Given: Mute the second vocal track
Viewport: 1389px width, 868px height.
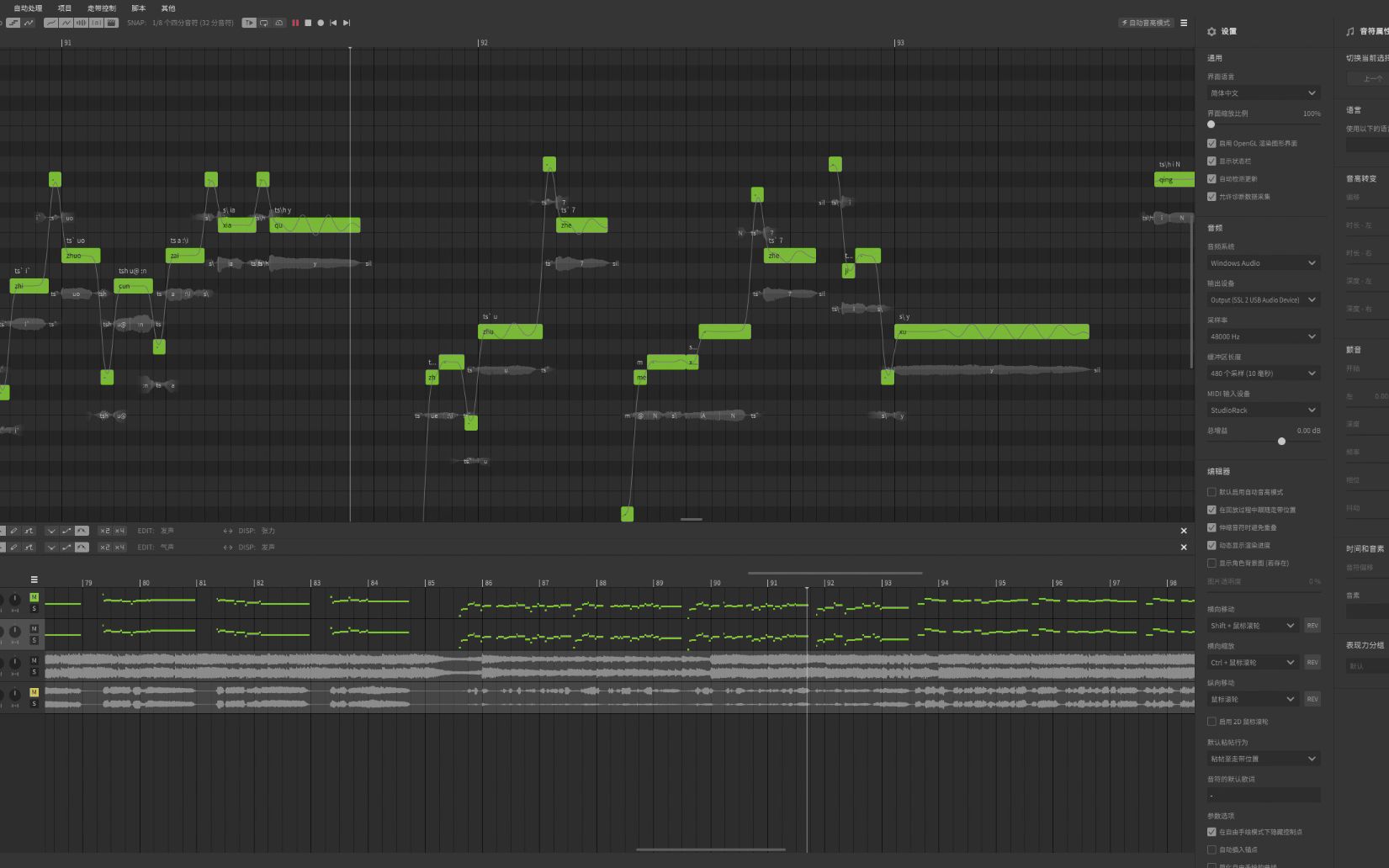Looking at the screenshot, I should coord(34,628).
